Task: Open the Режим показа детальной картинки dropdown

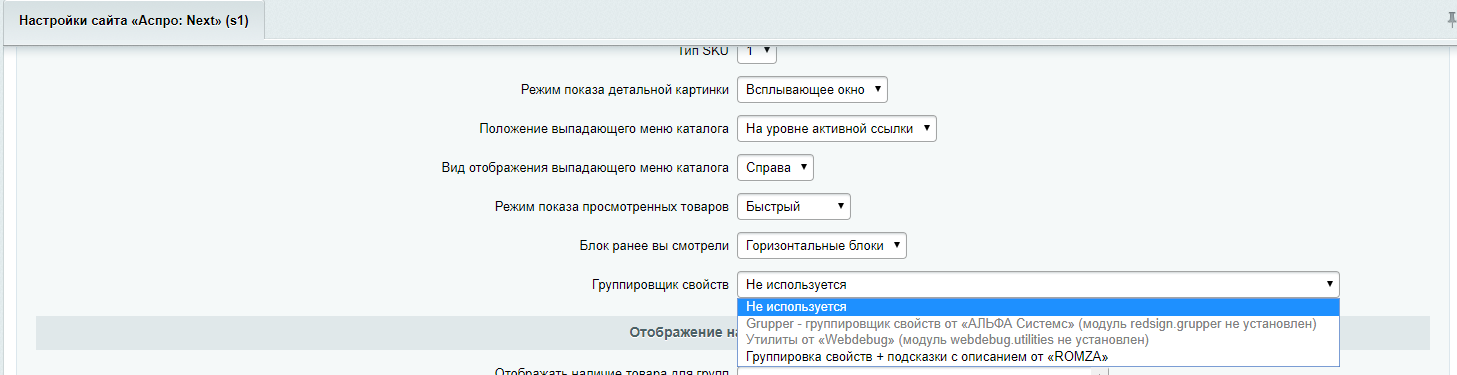Action: pyautogui.click(x=812, y=90)
